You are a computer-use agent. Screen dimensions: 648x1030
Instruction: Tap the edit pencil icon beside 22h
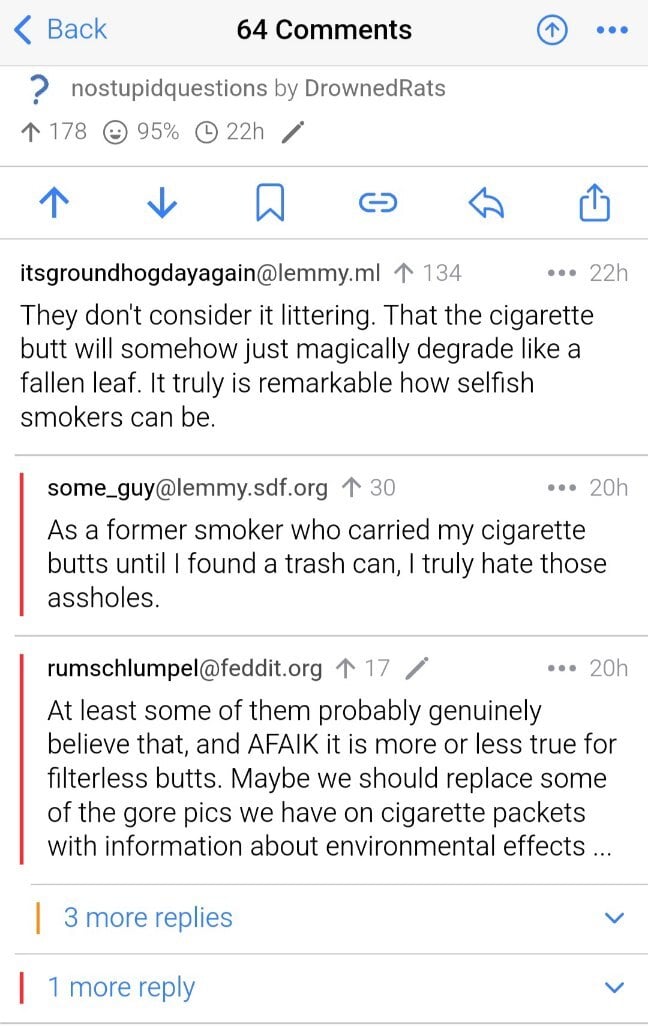point(292,132)
